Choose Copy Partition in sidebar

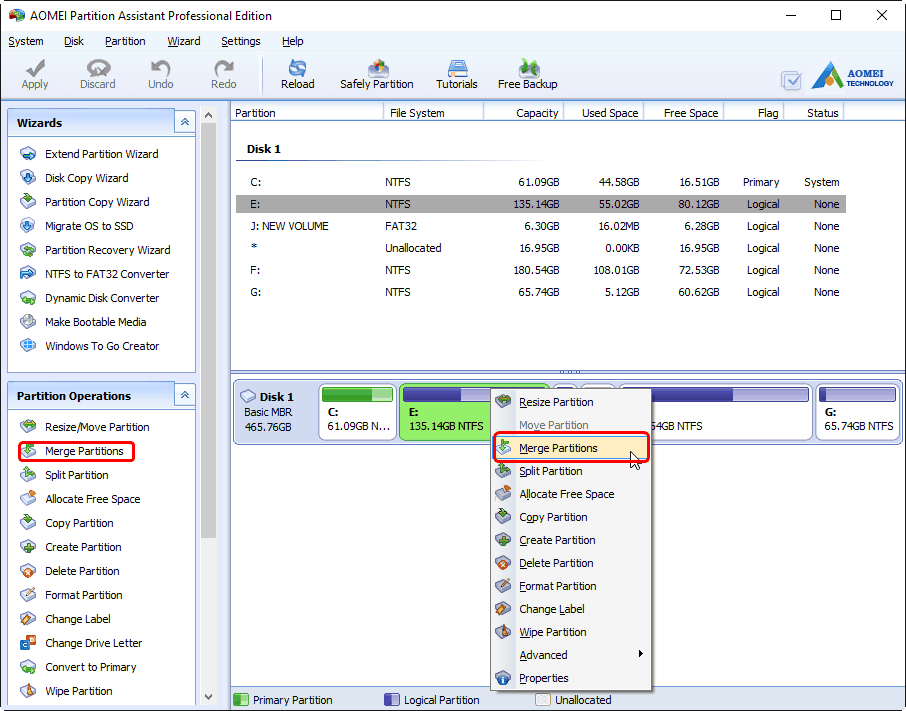(x=66, y=523)
